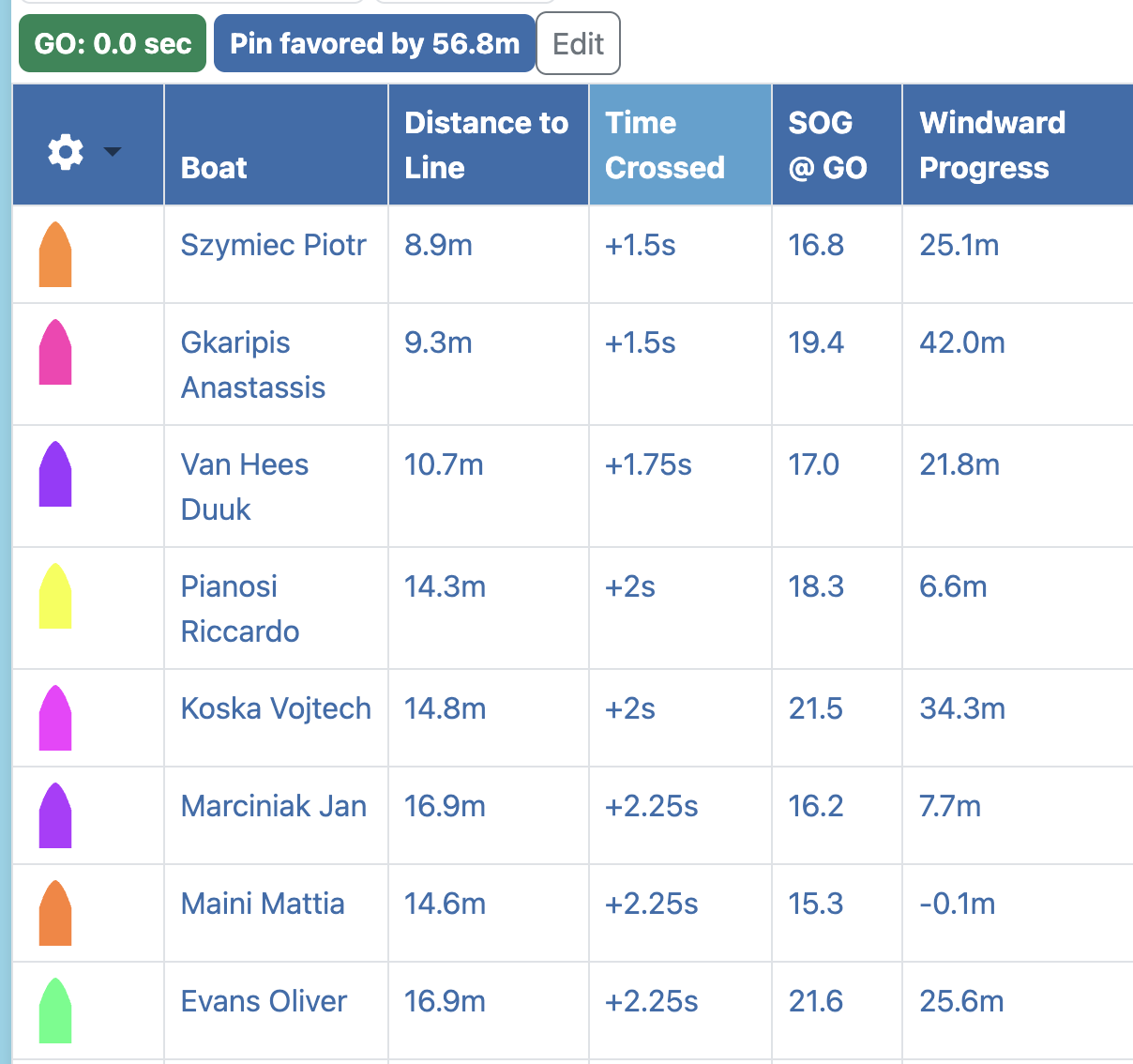Sort by Distance to Line column header

pos(486,145)
